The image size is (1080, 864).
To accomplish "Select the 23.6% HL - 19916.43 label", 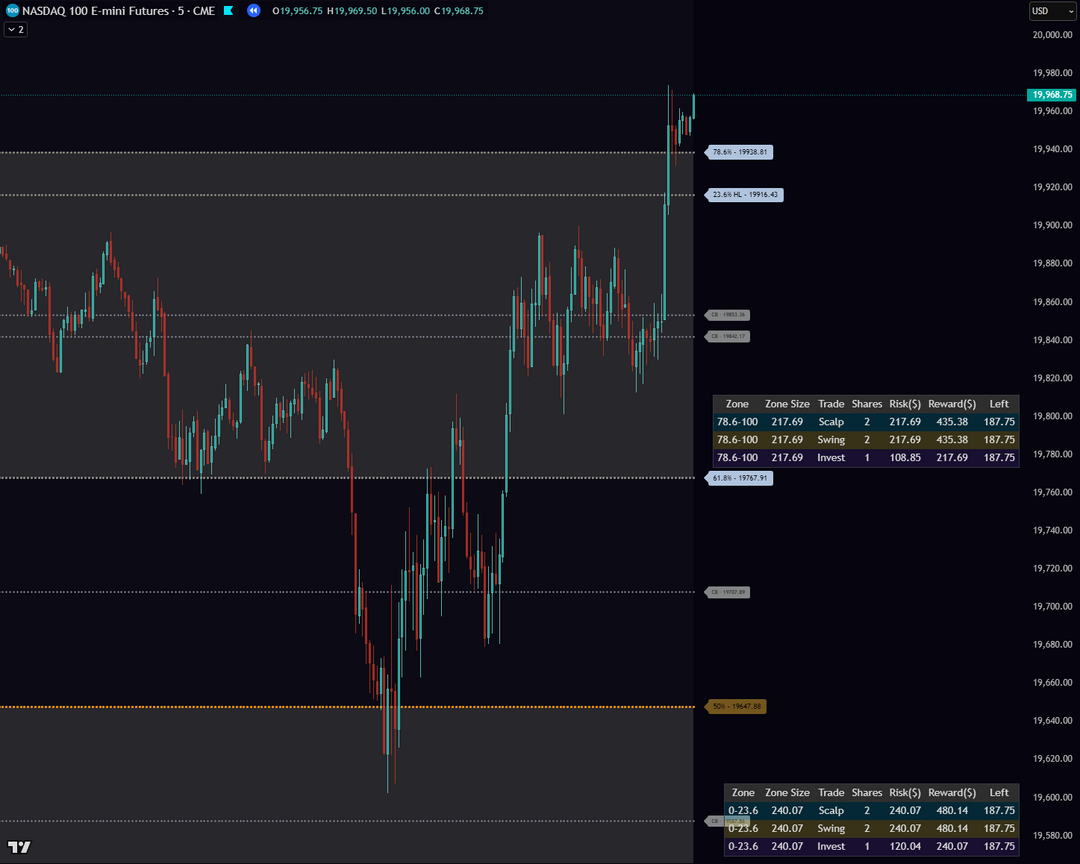I will [745, 195].
